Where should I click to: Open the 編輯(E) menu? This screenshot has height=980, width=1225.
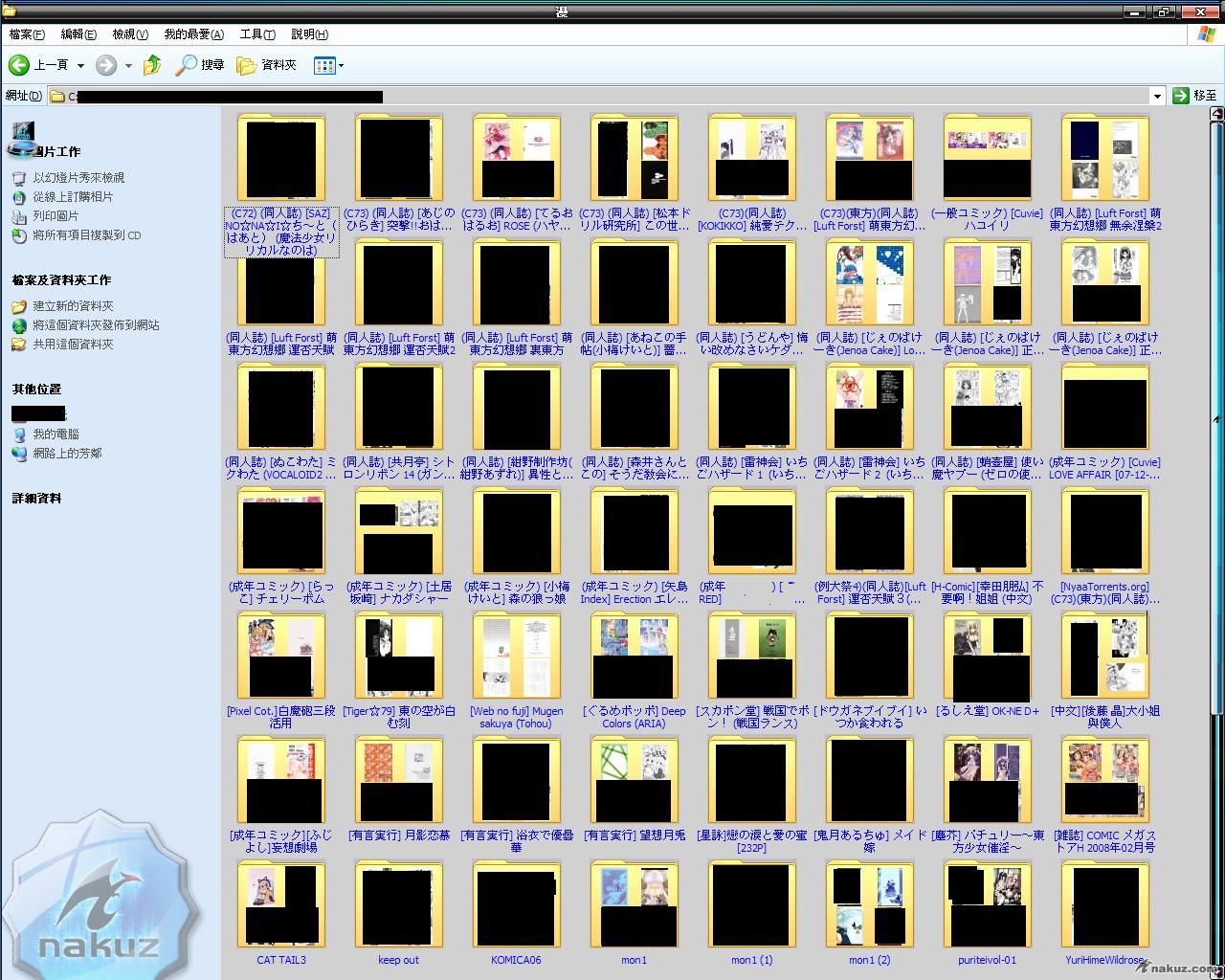tap(78, 34)
